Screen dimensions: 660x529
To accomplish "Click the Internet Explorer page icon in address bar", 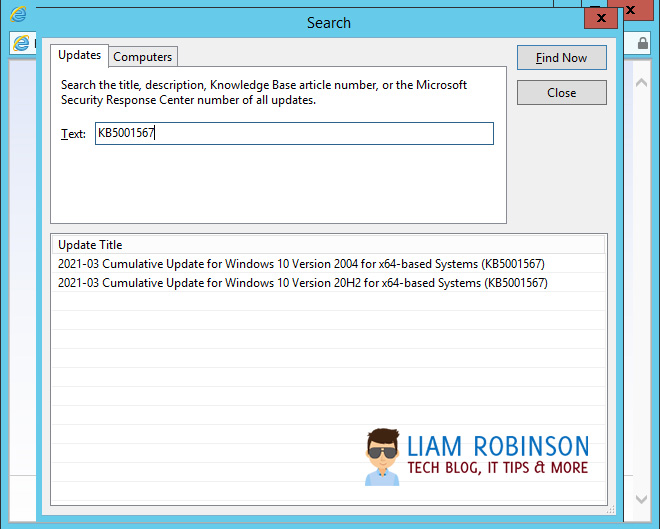I will (x=21, y=43).
